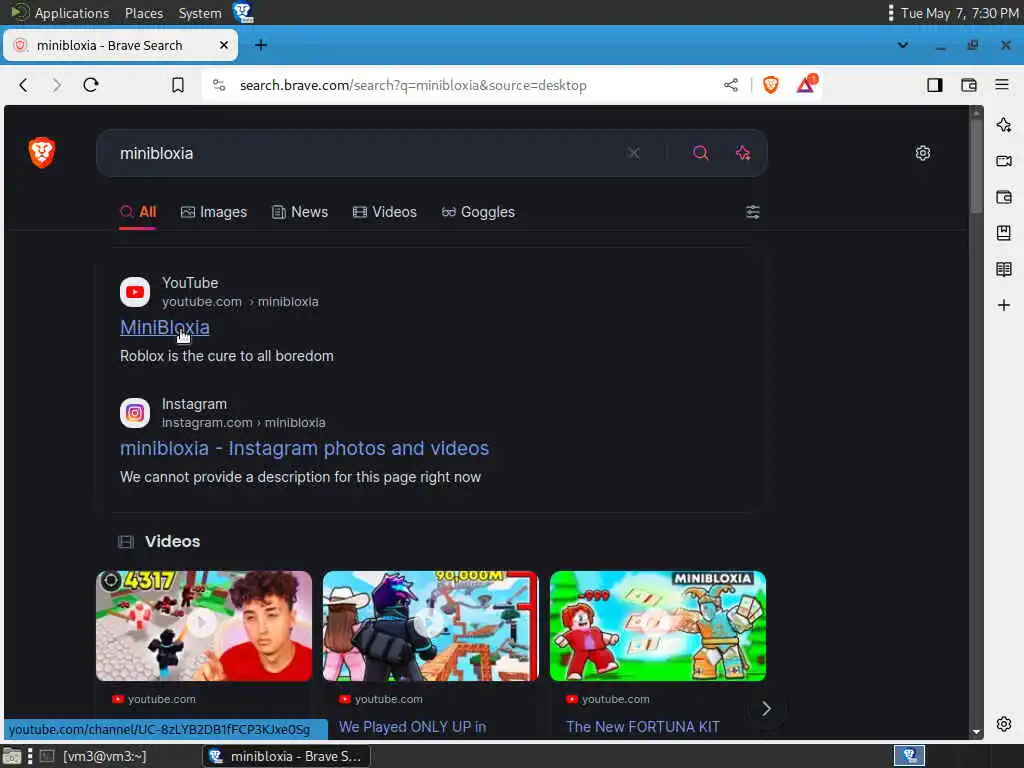Open Bookmarks panel in sidebar
The width and height of the screenshot is (1024, 768).
pos(1004,232)
